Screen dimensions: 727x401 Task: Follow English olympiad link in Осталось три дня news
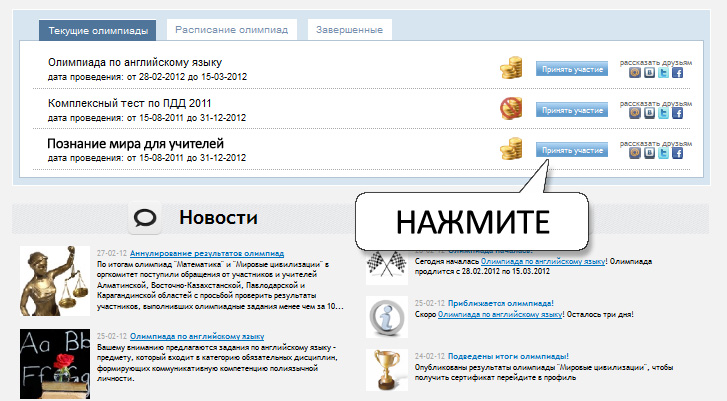pyautogui.click(x=500, y=314)
